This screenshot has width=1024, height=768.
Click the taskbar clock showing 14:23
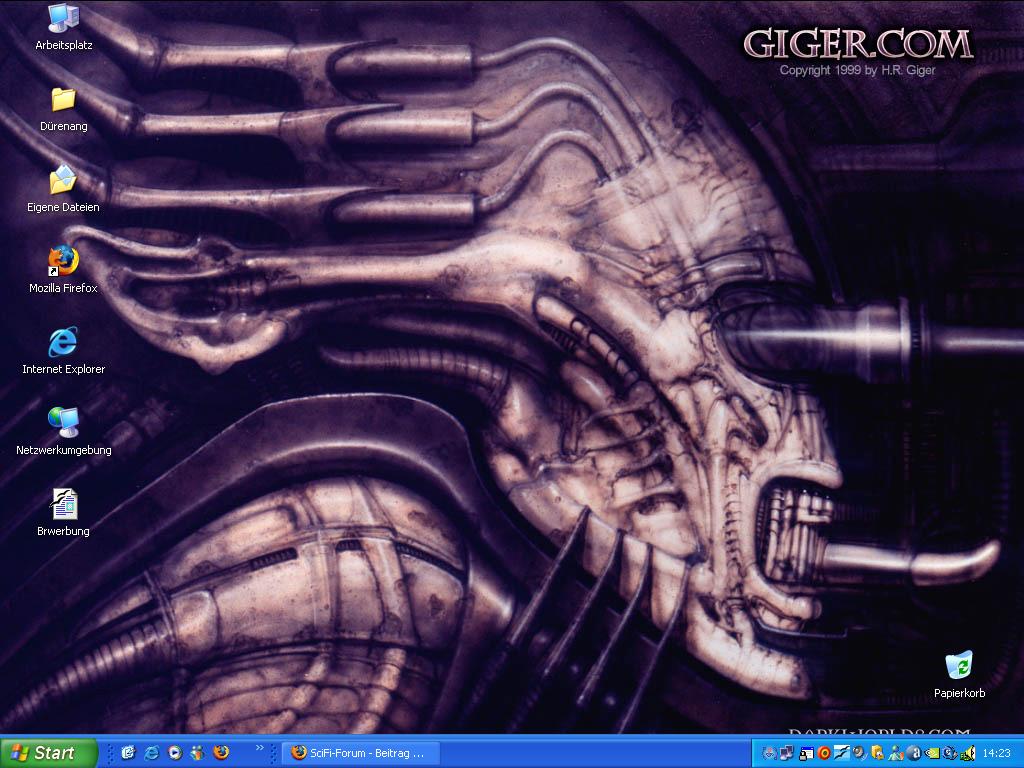point(996,753)
